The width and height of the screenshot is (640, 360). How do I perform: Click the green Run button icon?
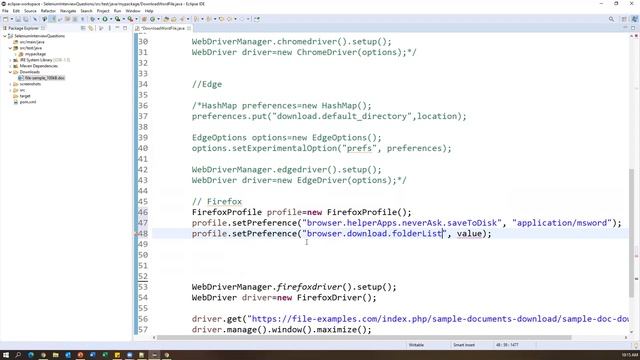[105, 19]
